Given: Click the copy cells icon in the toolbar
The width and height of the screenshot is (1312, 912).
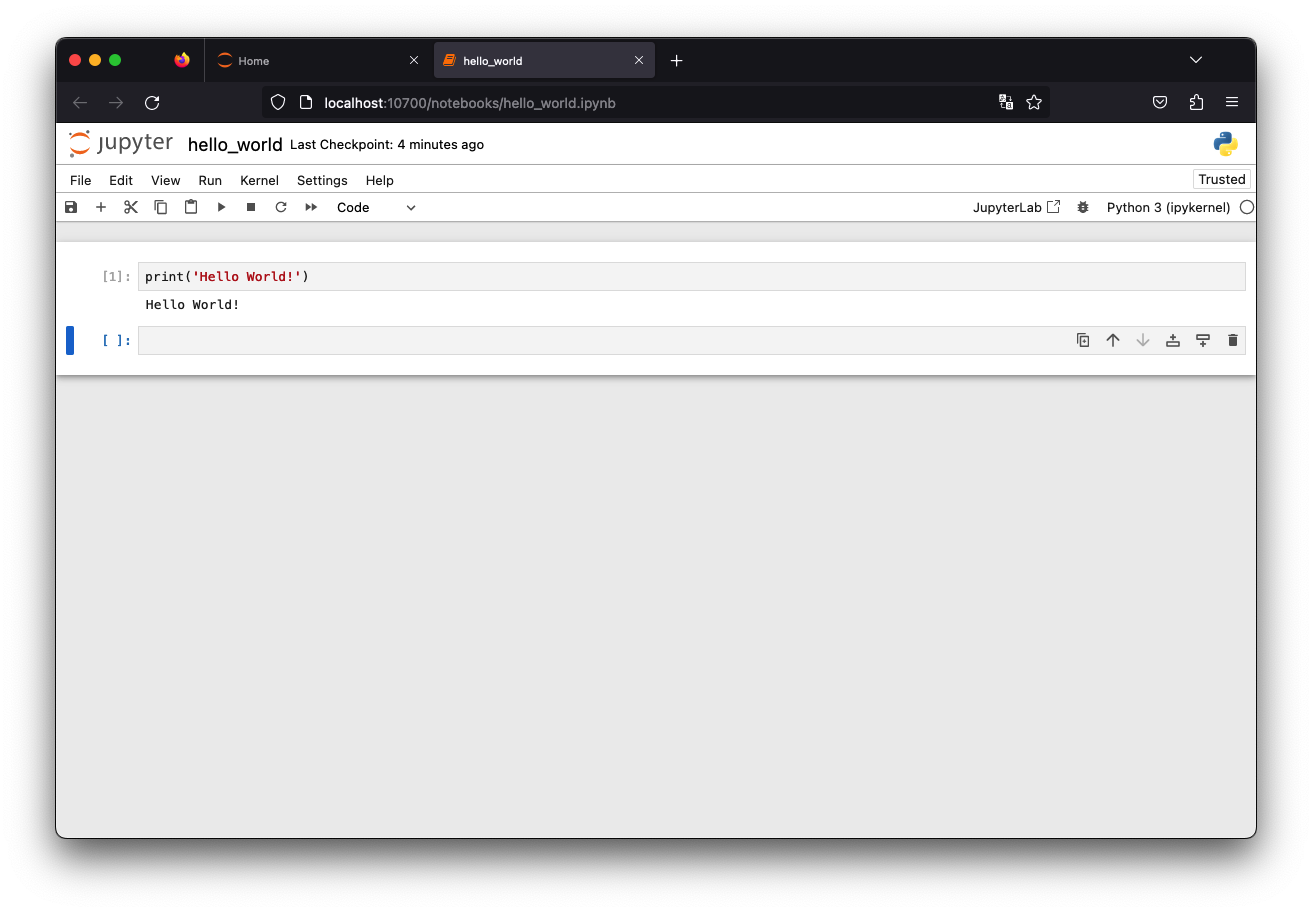Looking at the screenshot, I should point(161,207).
